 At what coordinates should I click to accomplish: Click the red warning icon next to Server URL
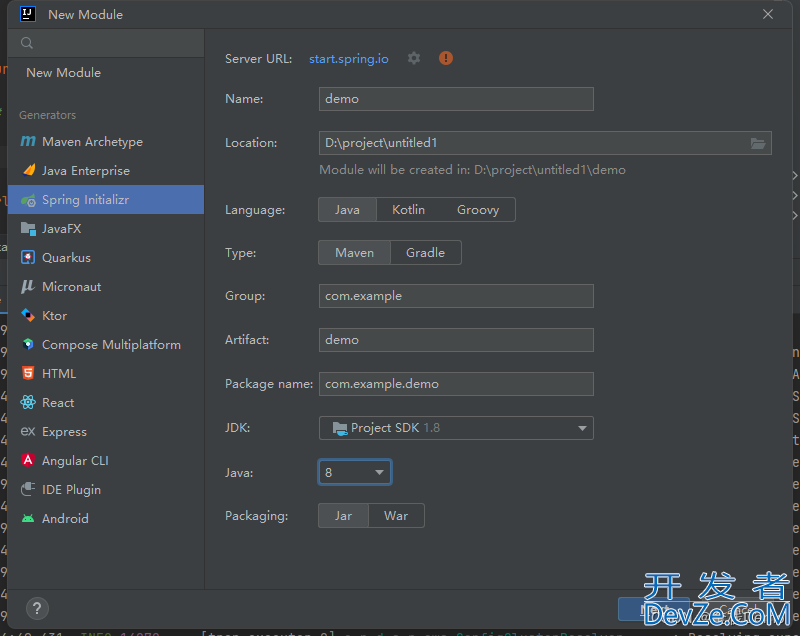click(x=446, y=58)
